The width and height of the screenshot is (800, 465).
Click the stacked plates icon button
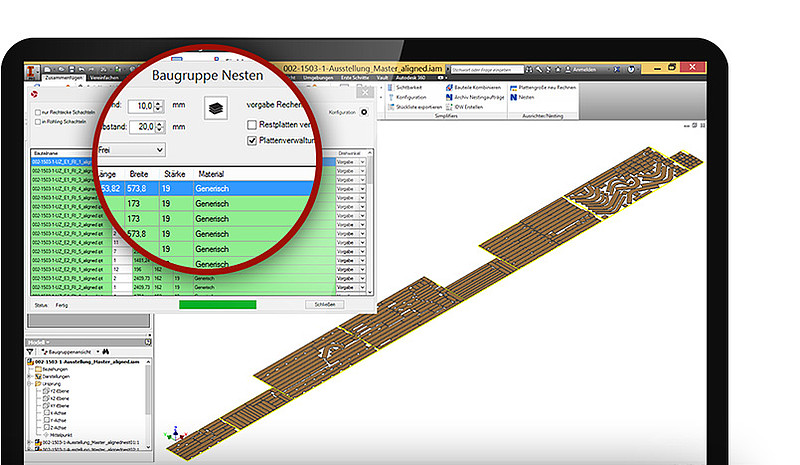coord(216,108)
